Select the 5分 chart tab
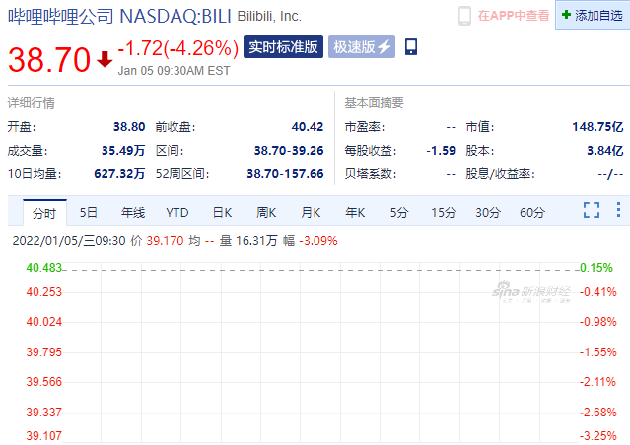 (x=399, y=212)
